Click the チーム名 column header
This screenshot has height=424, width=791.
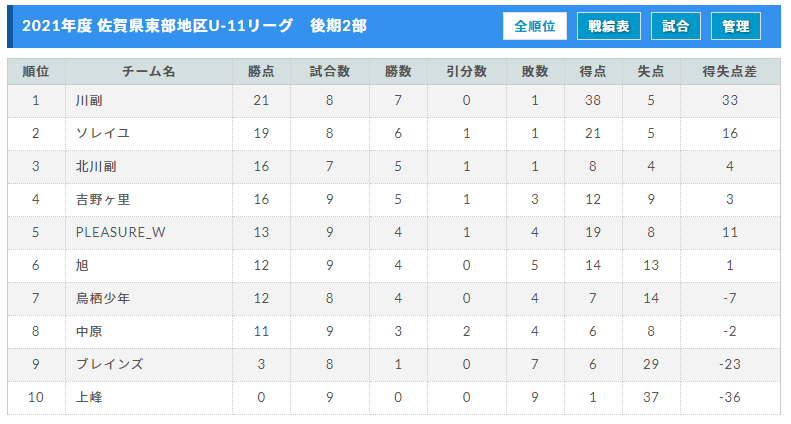149,72
